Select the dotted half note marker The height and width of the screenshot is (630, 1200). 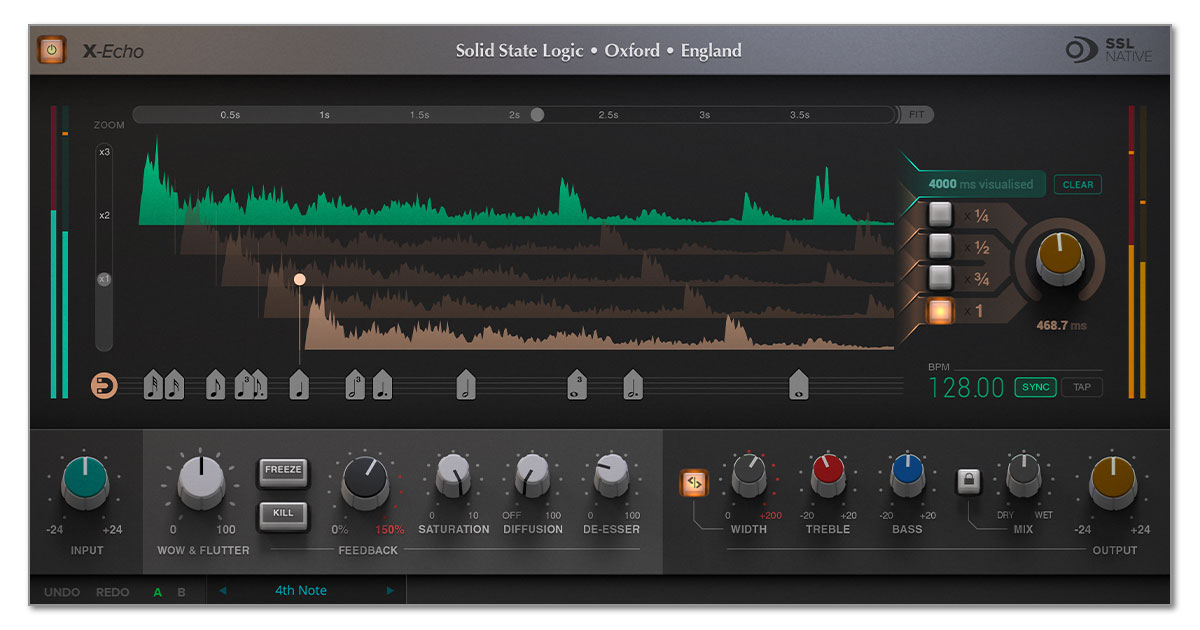pos(633,385)
